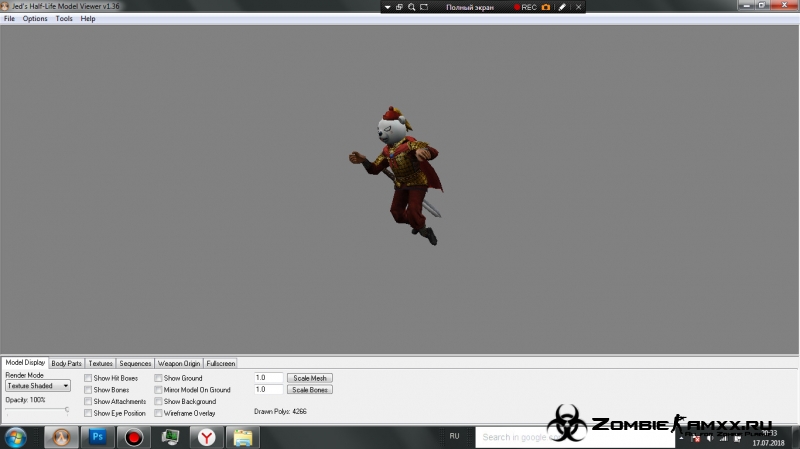
Task: Switch to the Weapon Origin tab
Action: [x=179, y=363]
